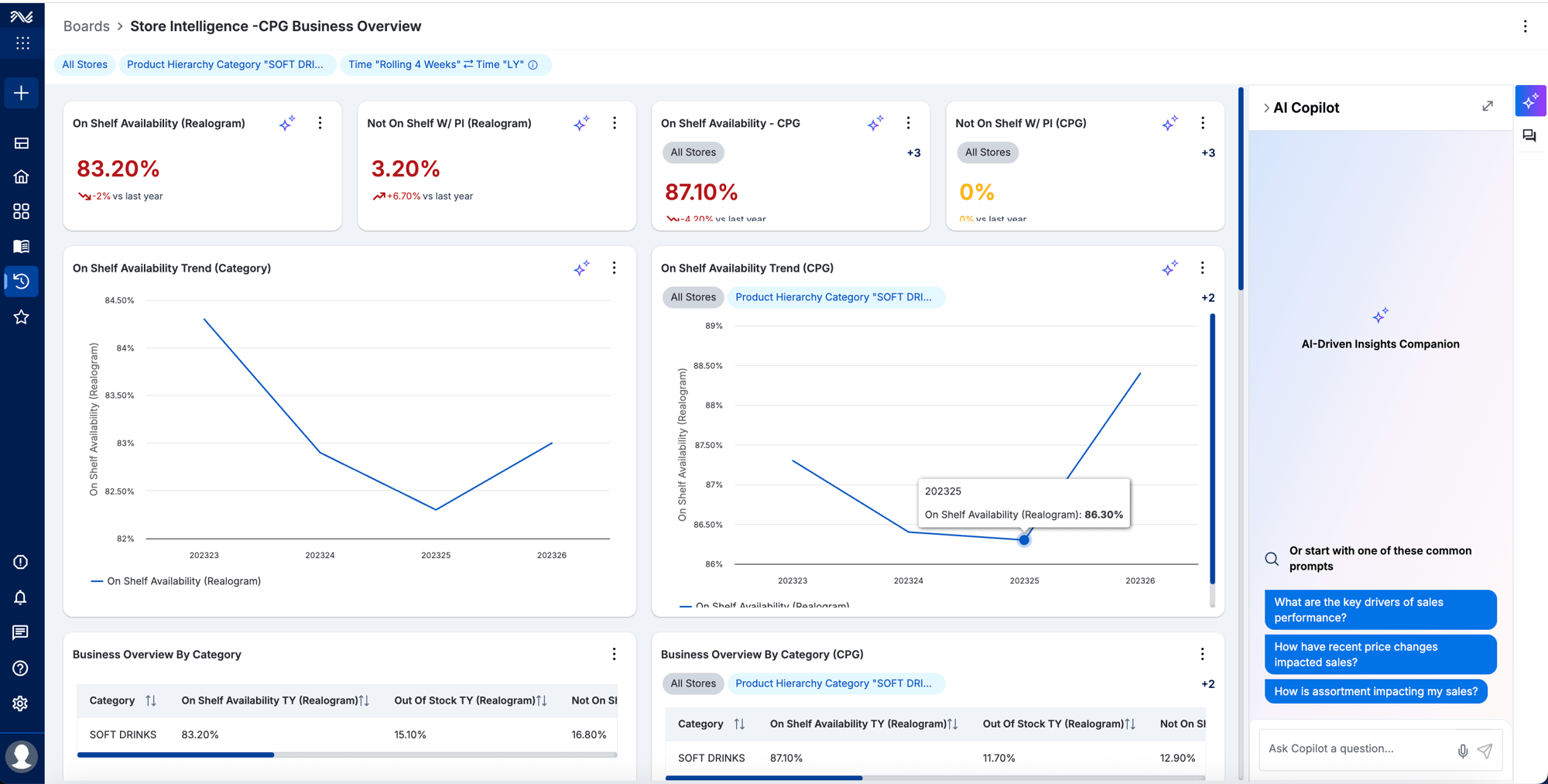Viewport: 1548px width, 784px height.
Task: Click the company logo at top left
Action: (22, 17)
